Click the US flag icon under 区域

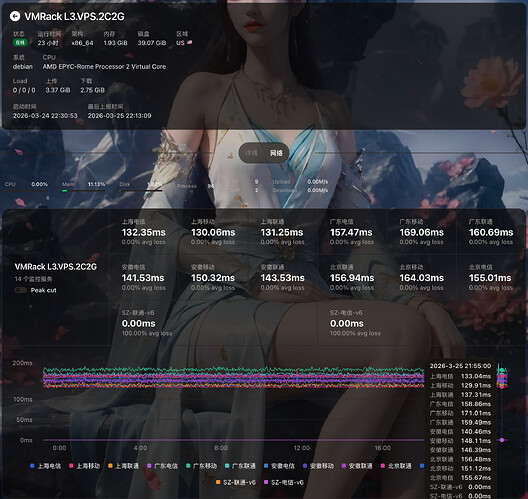click(190, 43)
